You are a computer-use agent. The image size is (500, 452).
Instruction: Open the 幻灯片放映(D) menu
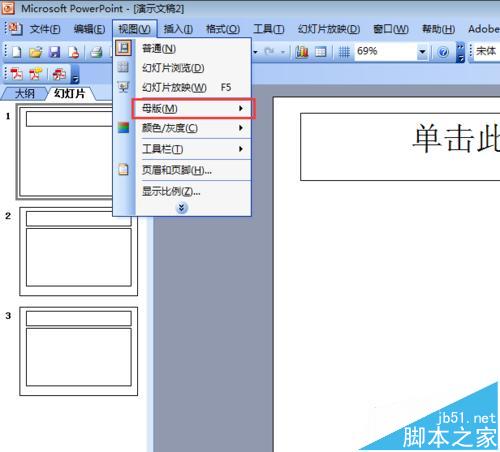pyautogui.click(x=329, y=29)
